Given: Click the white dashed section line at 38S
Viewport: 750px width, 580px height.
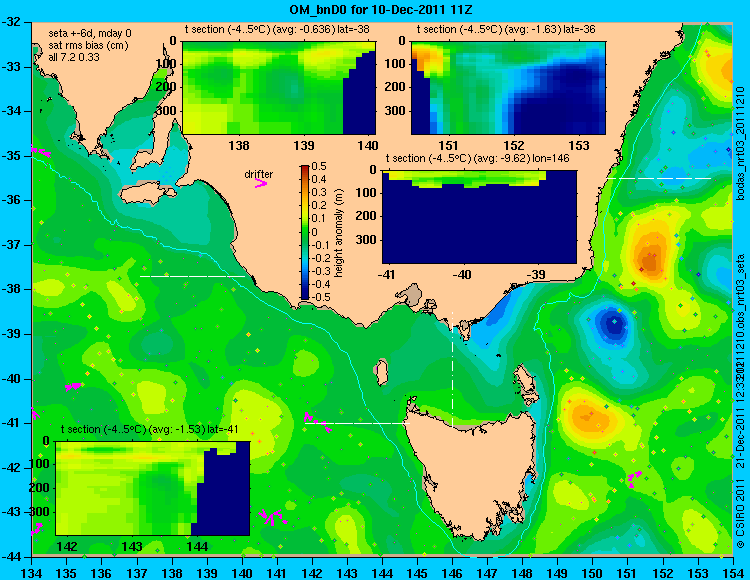Looking at the screenshot, I should [x=192, y=276].
